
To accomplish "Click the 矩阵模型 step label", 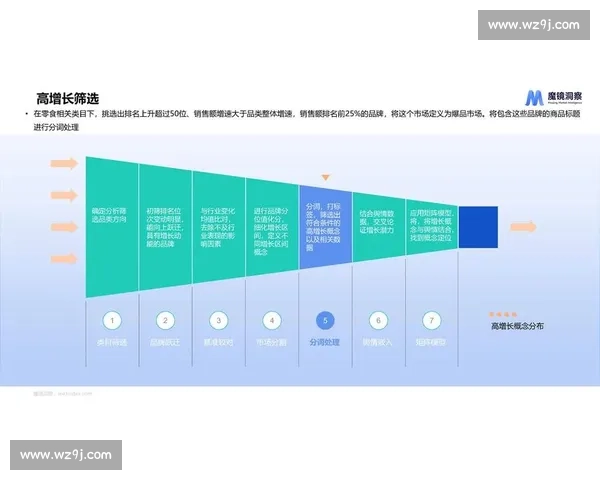I will tap(431, 342).
